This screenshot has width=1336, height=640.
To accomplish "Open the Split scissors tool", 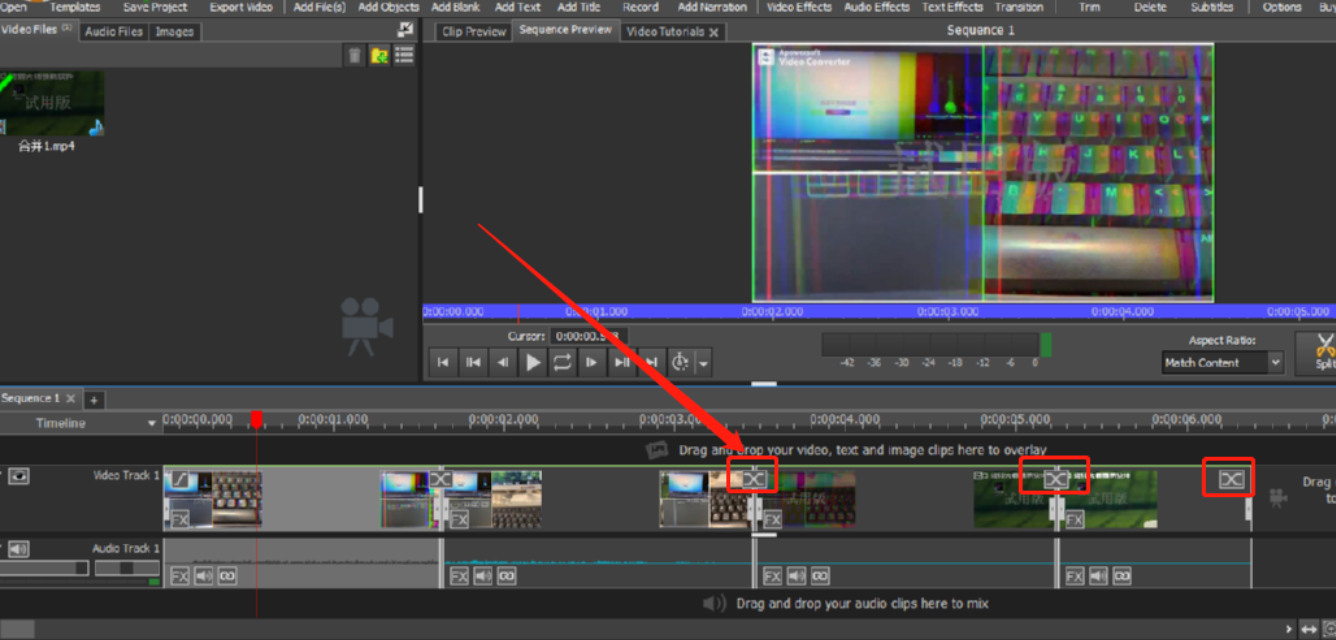I will pyautogui.click(x=1323, y=351).
